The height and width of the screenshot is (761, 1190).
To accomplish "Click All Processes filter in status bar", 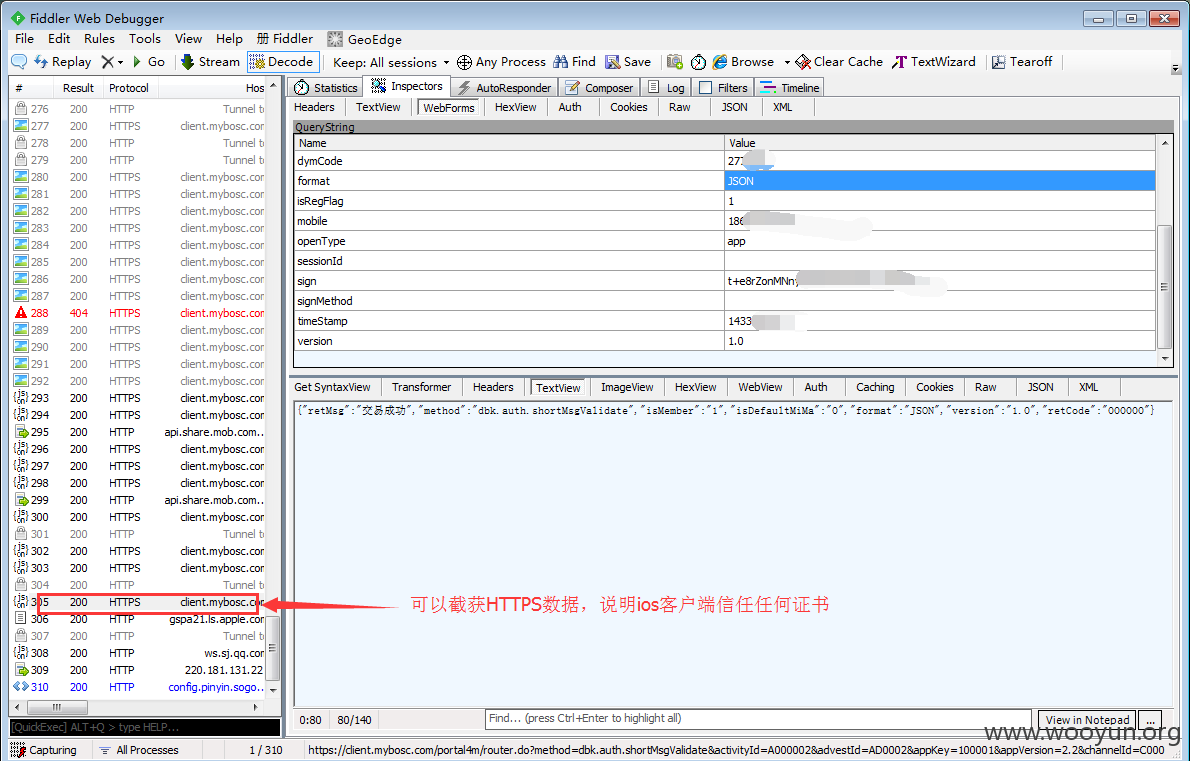I will point(139,750).
